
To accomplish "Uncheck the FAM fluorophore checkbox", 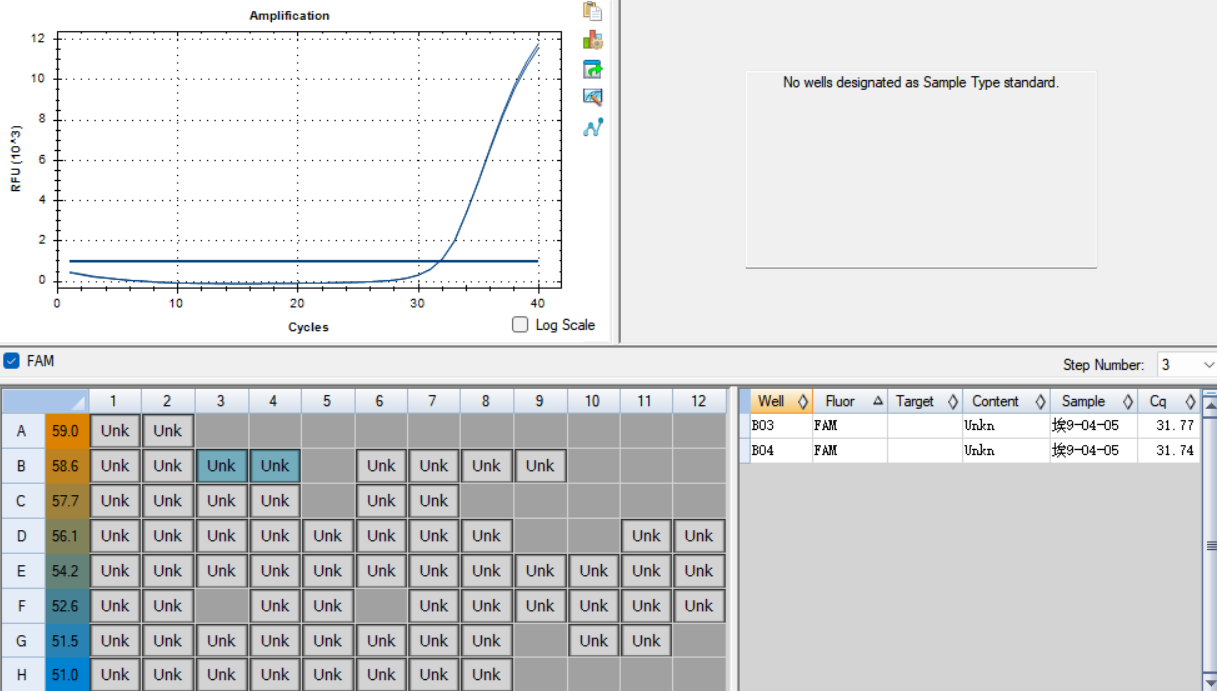I will click(11, 360).
